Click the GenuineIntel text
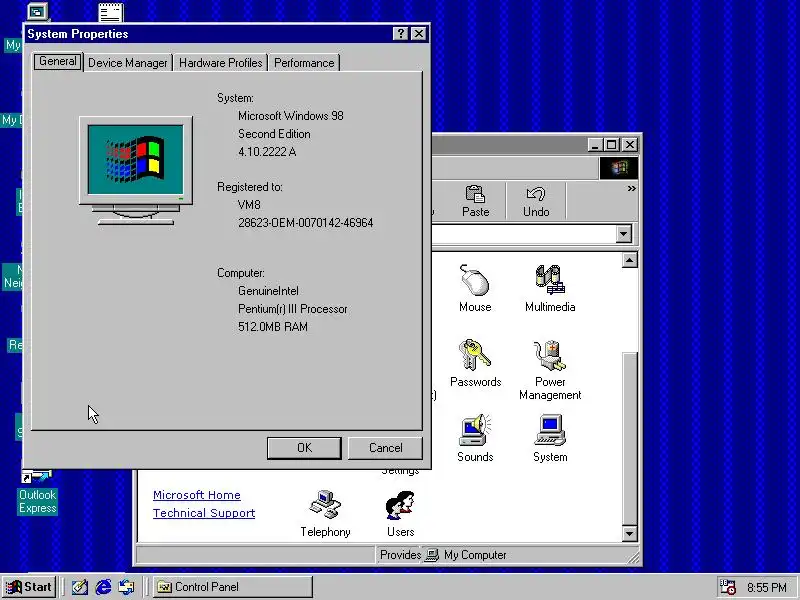The width and height of the screenshot is (800, 600). tap(268, 291)
